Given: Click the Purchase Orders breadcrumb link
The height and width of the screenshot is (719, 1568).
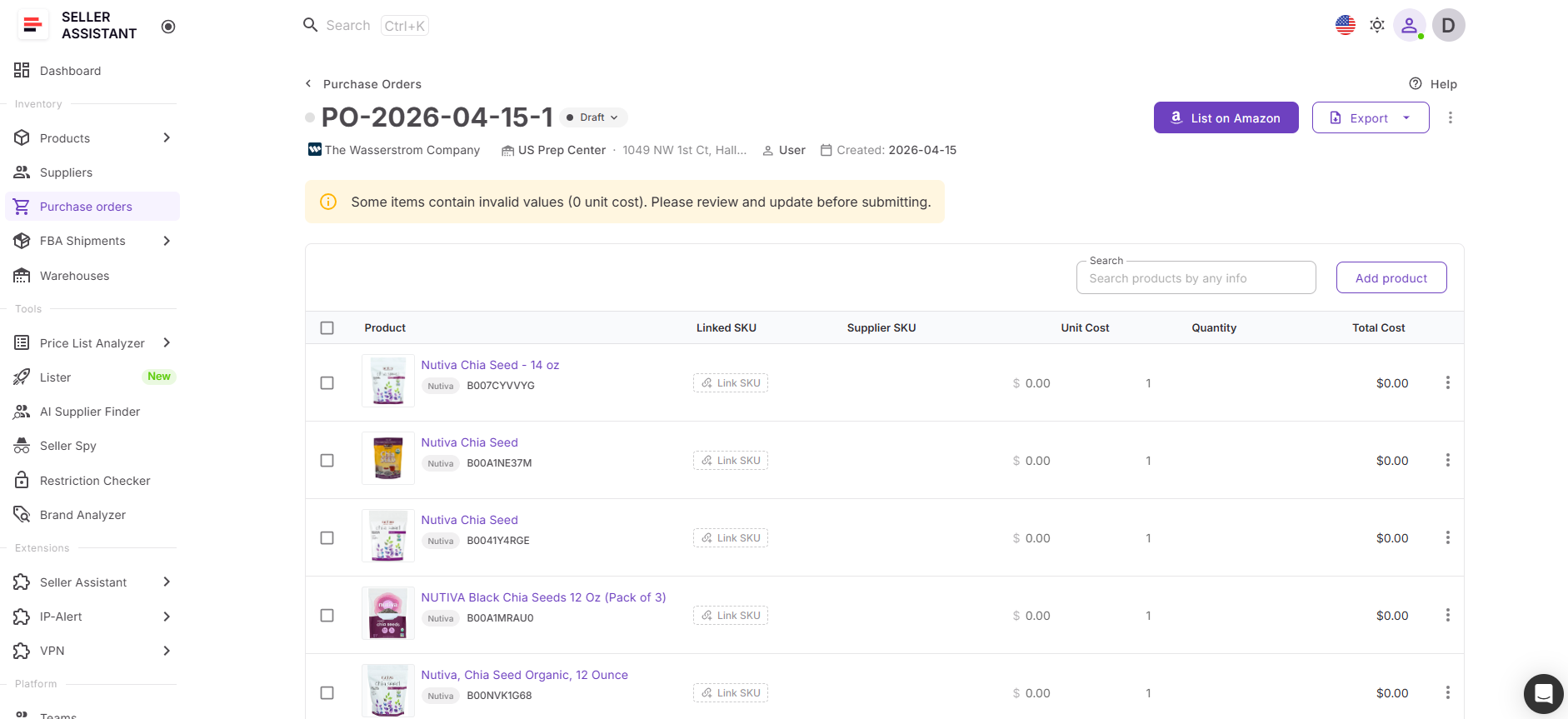Looking at the screenshot, I should click(372, 84).
